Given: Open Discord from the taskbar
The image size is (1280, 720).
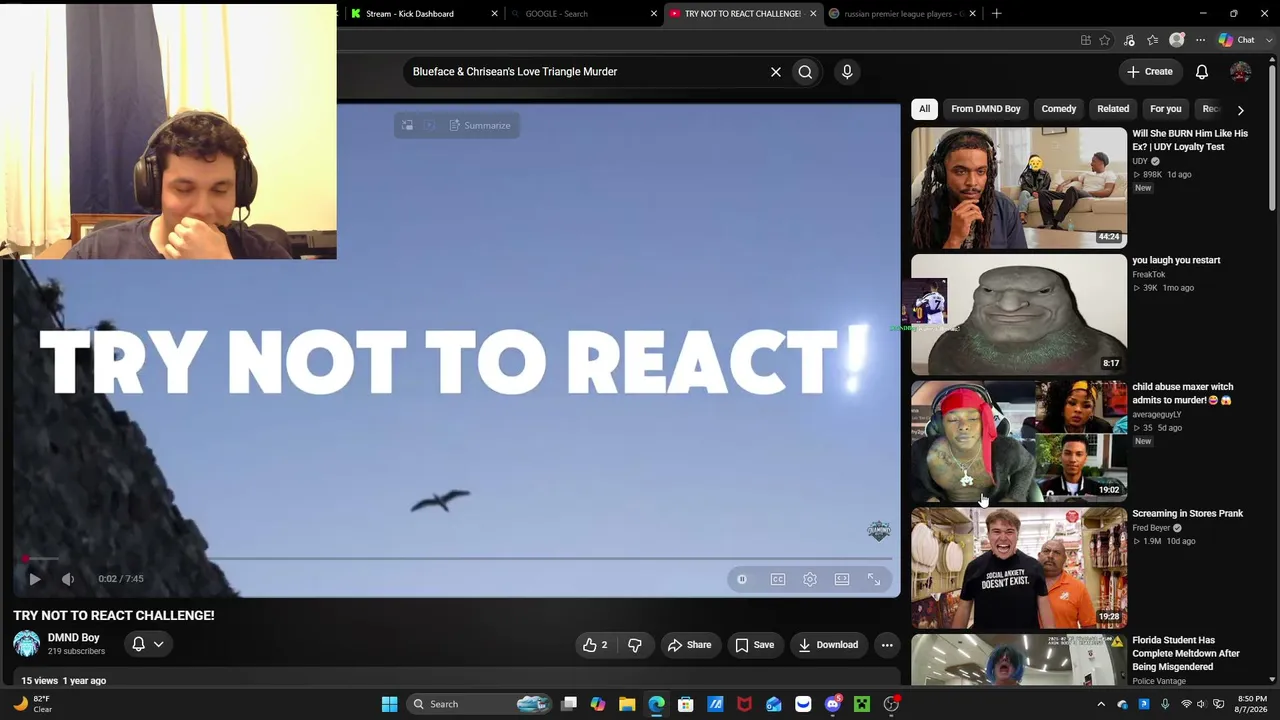Looking at the screenshot, I should click(833, 704).
